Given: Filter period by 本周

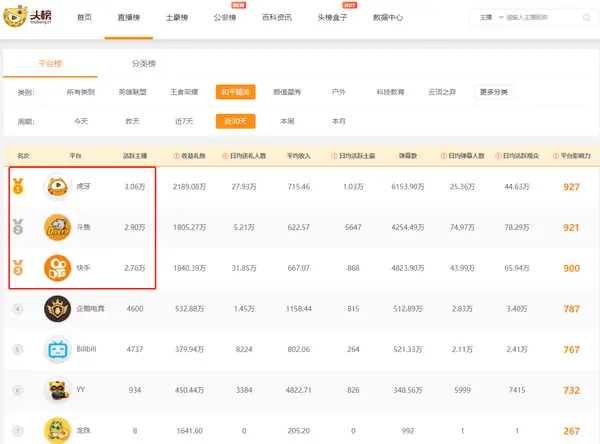Looking at the screenshot, I should pos(287,121).
